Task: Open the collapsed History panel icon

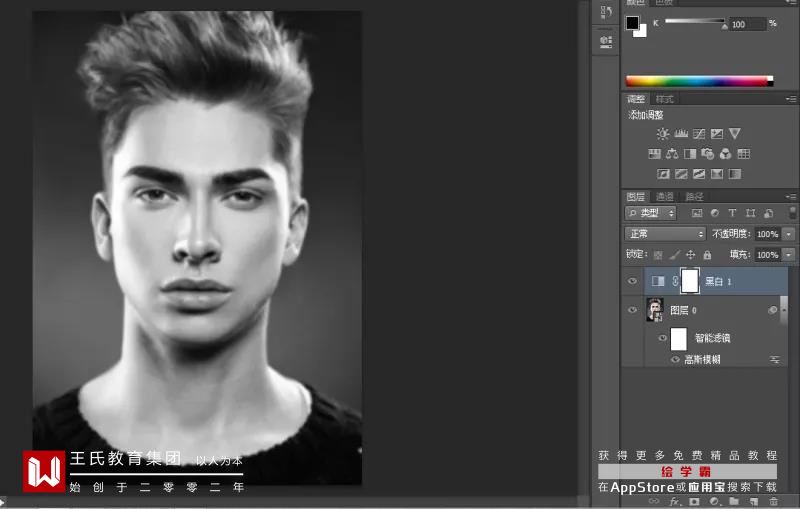Action: click(606, 13)
